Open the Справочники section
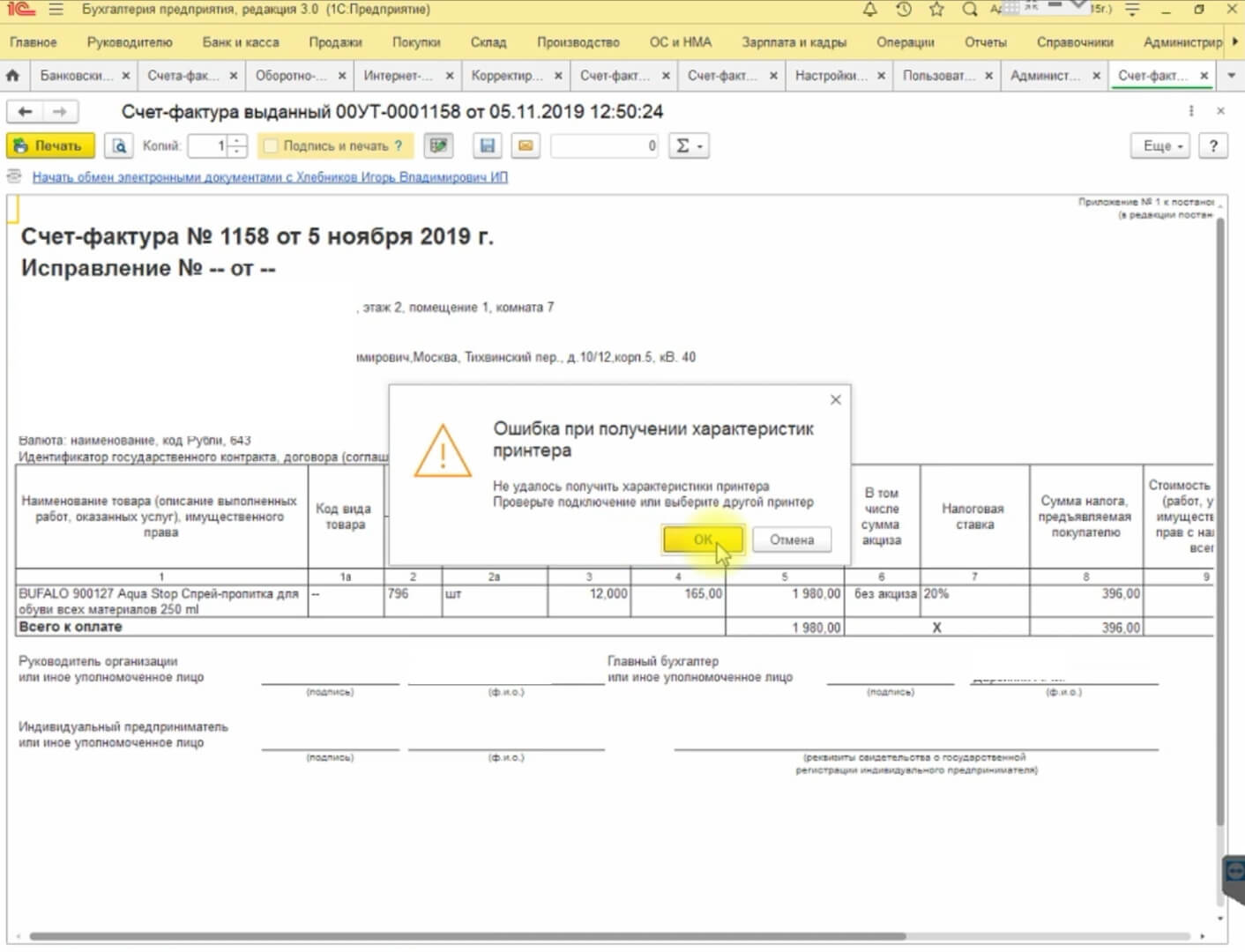The image size is (1245, 952). (1075, 42)
